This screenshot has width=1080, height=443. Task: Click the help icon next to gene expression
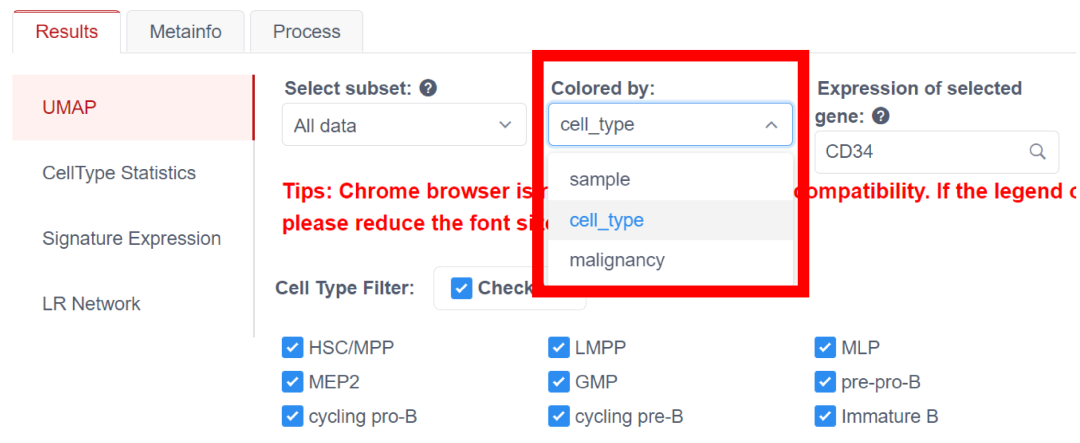point(880,116)
